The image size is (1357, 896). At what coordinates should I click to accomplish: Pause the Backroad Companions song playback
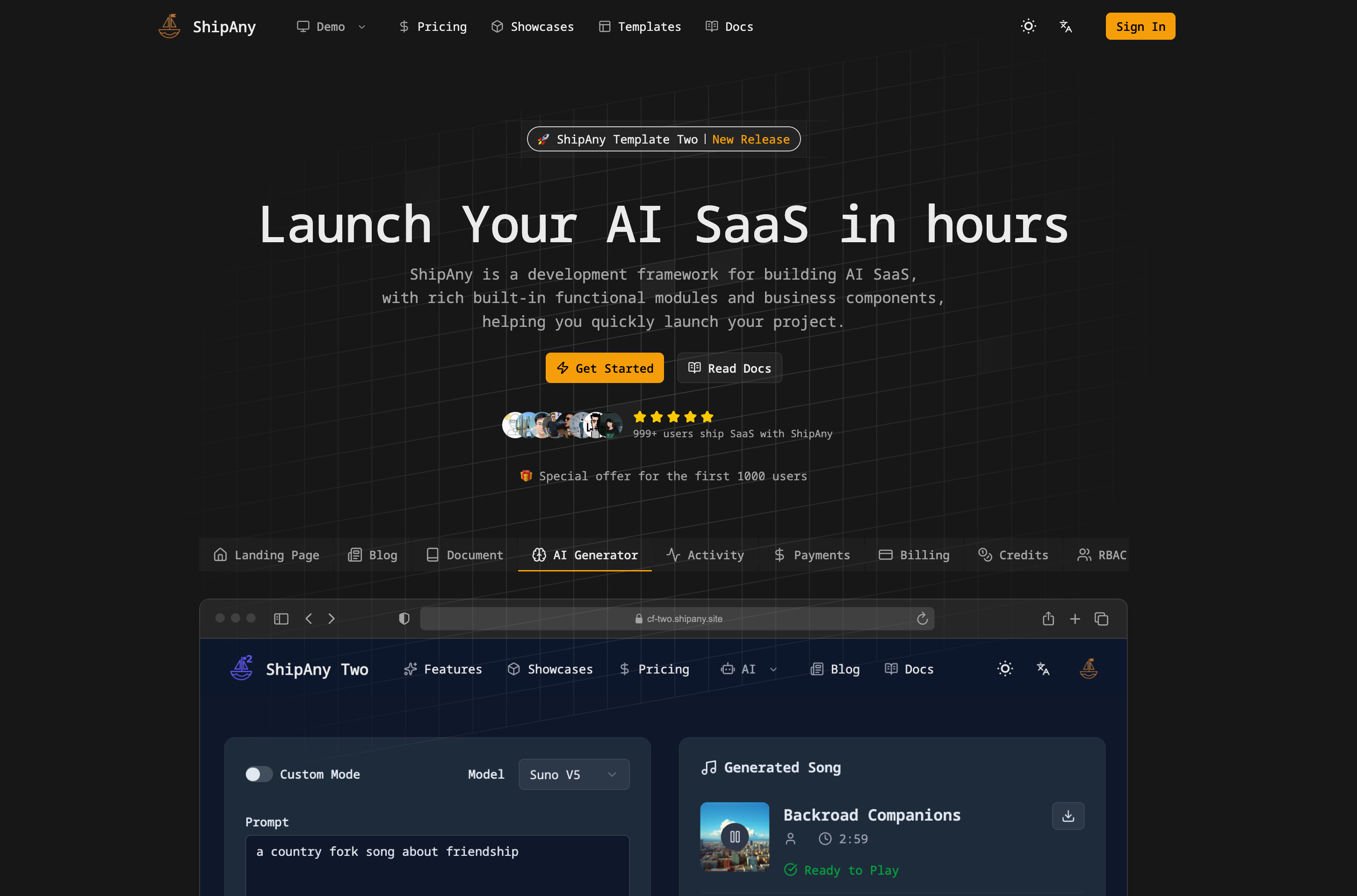pyautogui.click(x=735, y=837)
